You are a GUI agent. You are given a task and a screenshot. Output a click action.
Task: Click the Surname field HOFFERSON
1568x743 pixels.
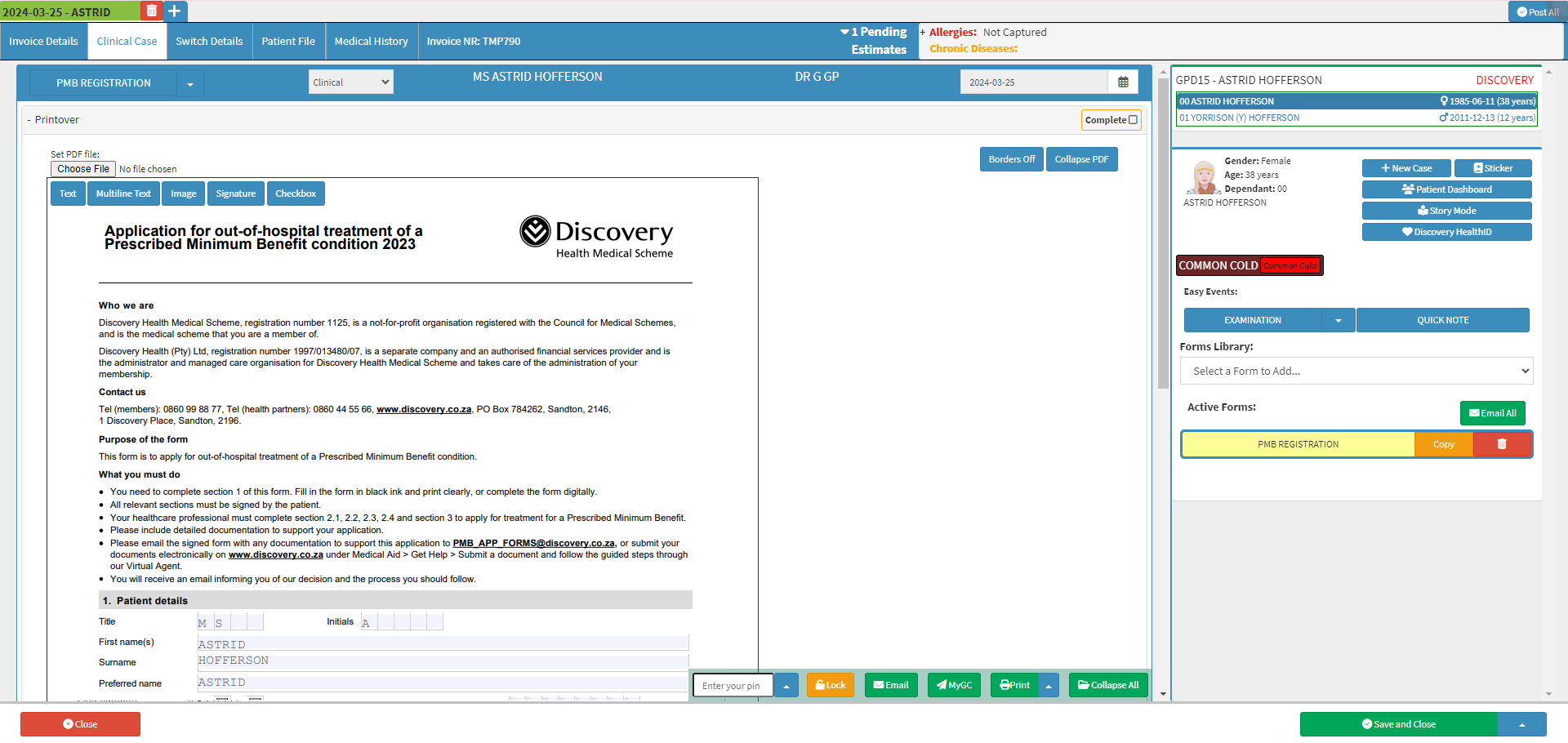(x=443, y=661)
